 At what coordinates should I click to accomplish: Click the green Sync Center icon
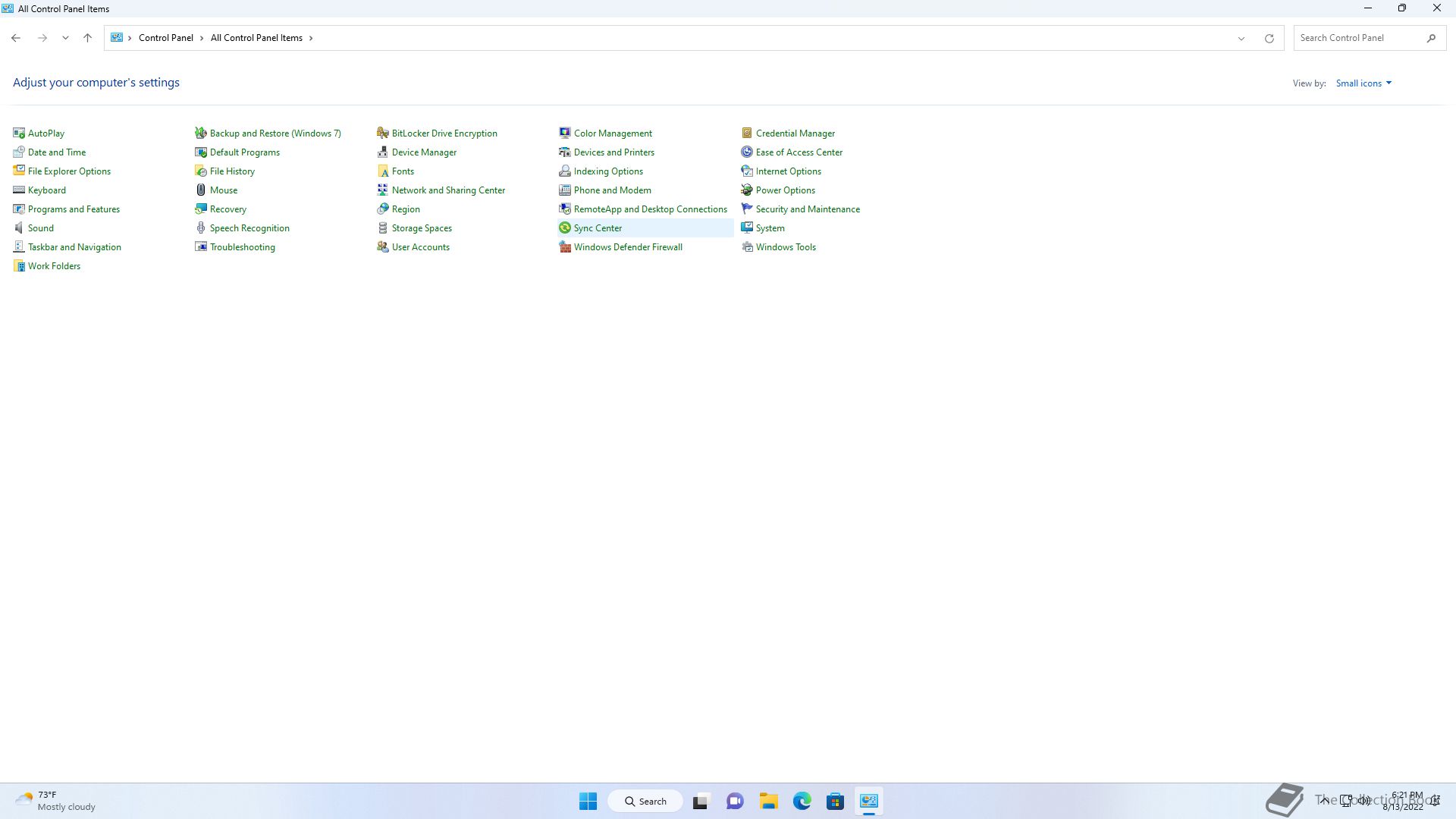point(565,227)
